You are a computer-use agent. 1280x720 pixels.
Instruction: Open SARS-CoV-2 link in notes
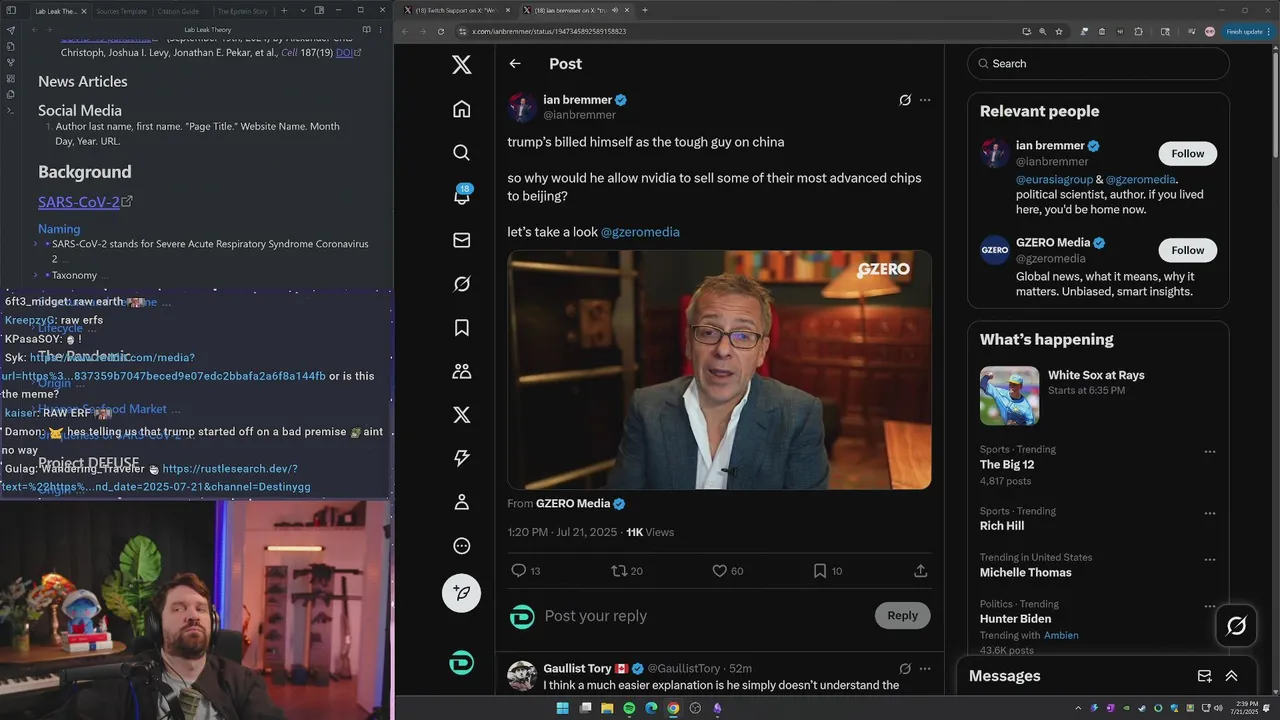tap(79, 202)
